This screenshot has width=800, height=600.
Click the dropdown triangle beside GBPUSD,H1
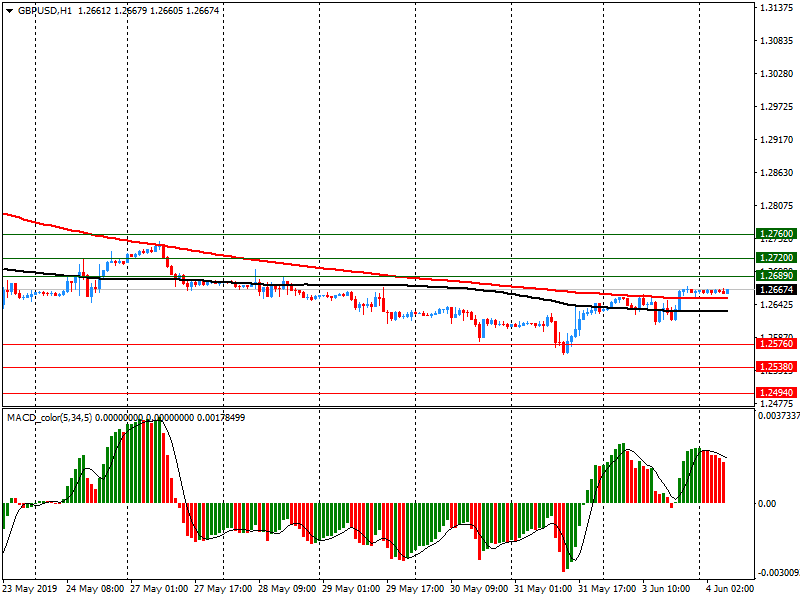[x=9, y=11]
